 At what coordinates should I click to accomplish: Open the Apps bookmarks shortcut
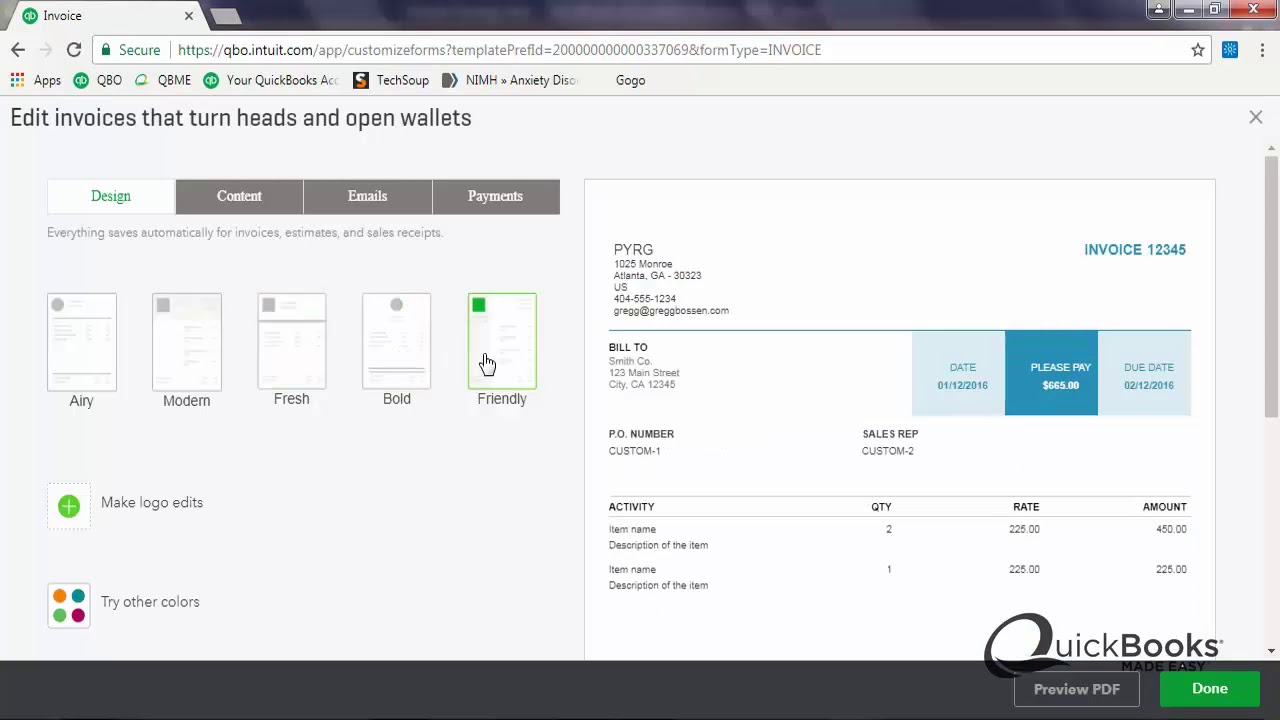tap(35, 80)
